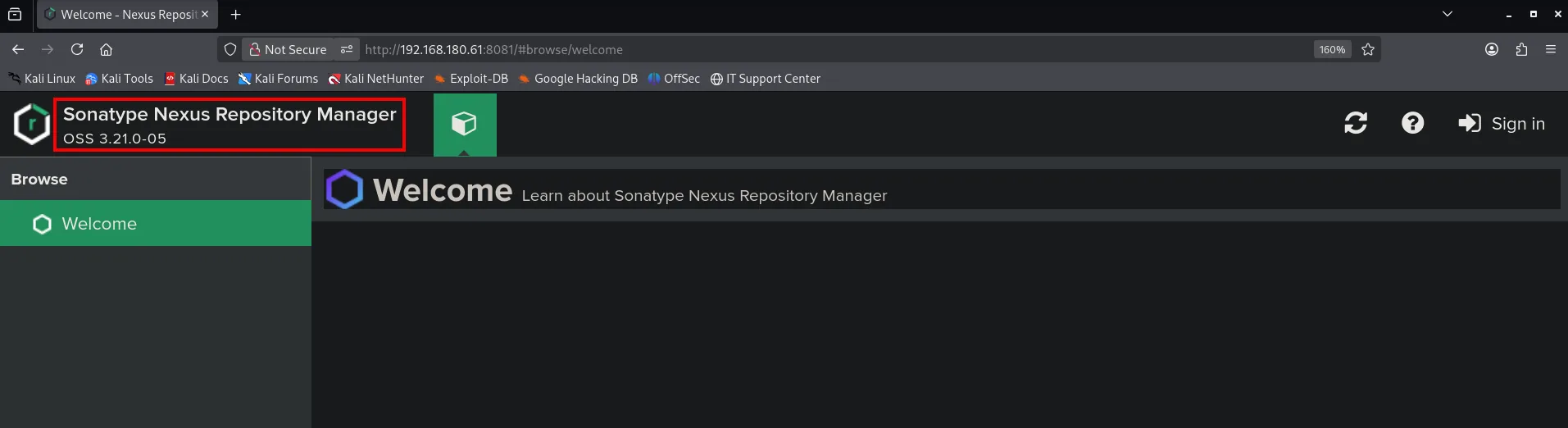The width and height of the screenshot is (1568, 428).
Task: Open the Nexus help question mark icon
Action: point(1412,123)
